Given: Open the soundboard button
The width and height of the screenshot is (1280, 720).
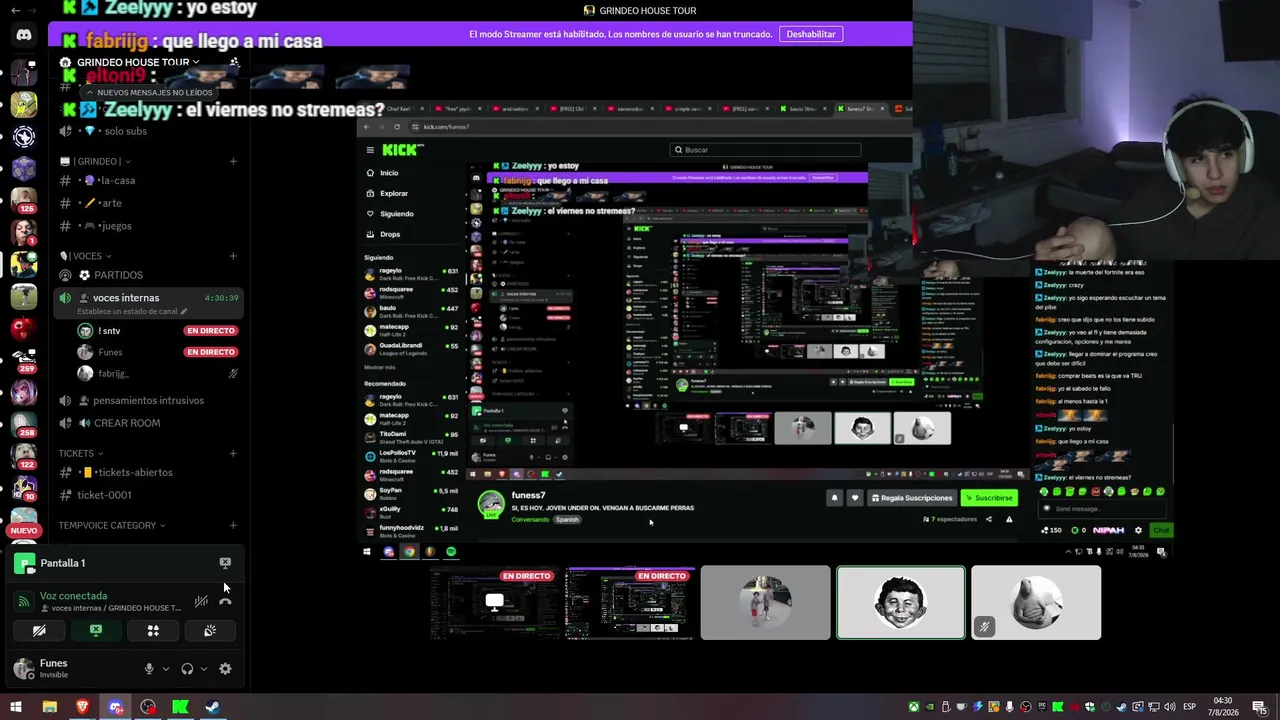Looking at the screenshot, I should point(210,631).
